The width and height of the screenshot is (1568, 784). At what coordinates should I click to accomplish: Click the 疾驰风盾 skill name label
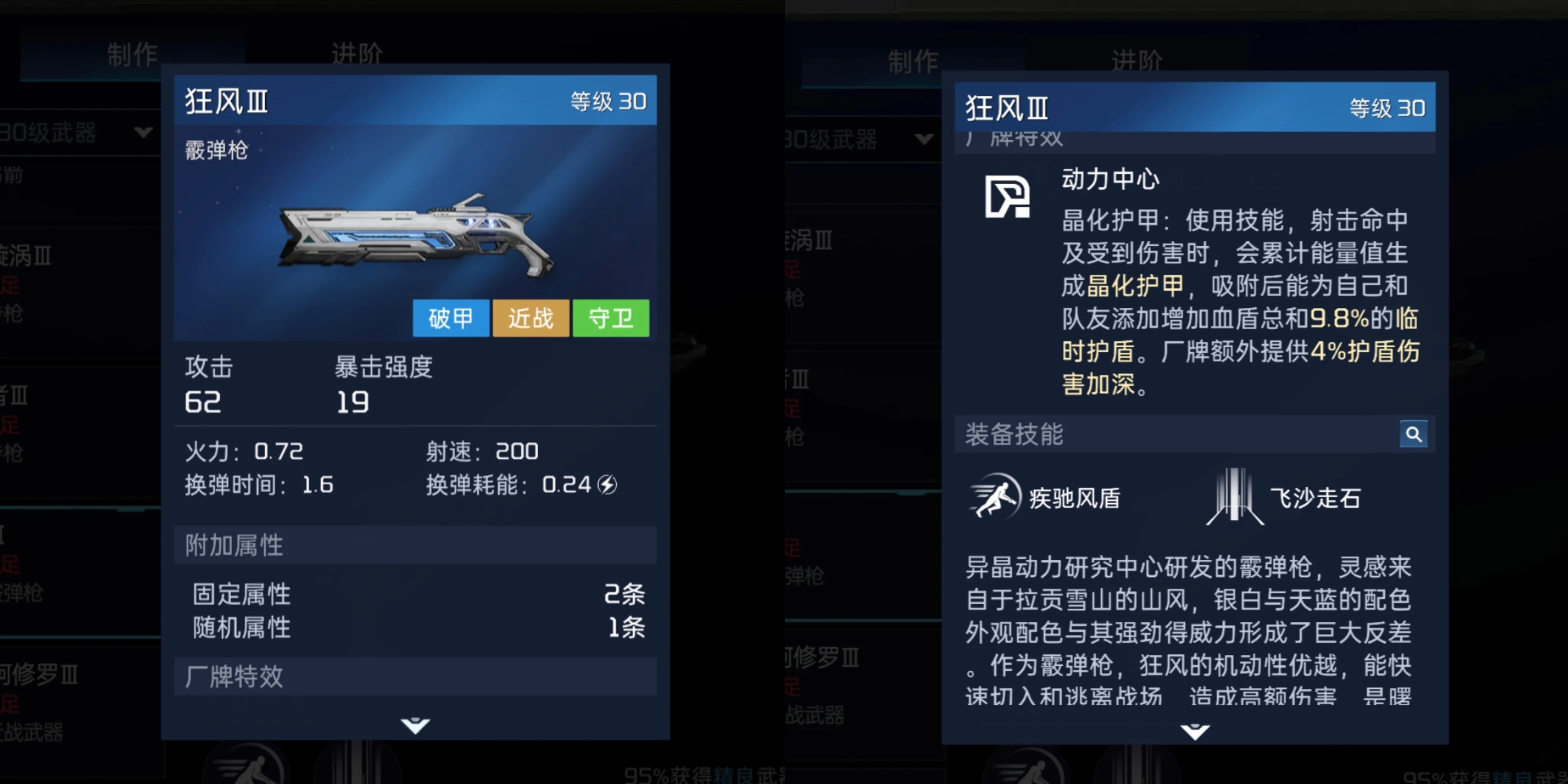coord(1075,498)
